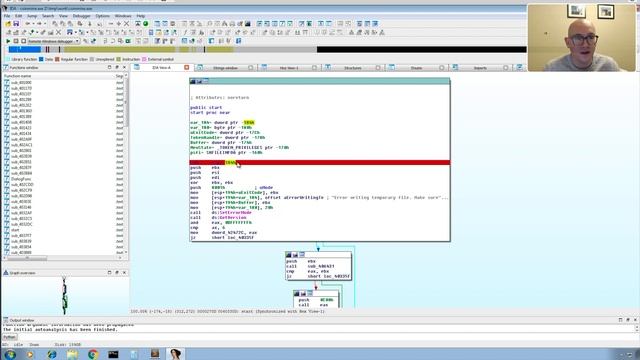Open Chrome from the taskbar

click(93, 354)
